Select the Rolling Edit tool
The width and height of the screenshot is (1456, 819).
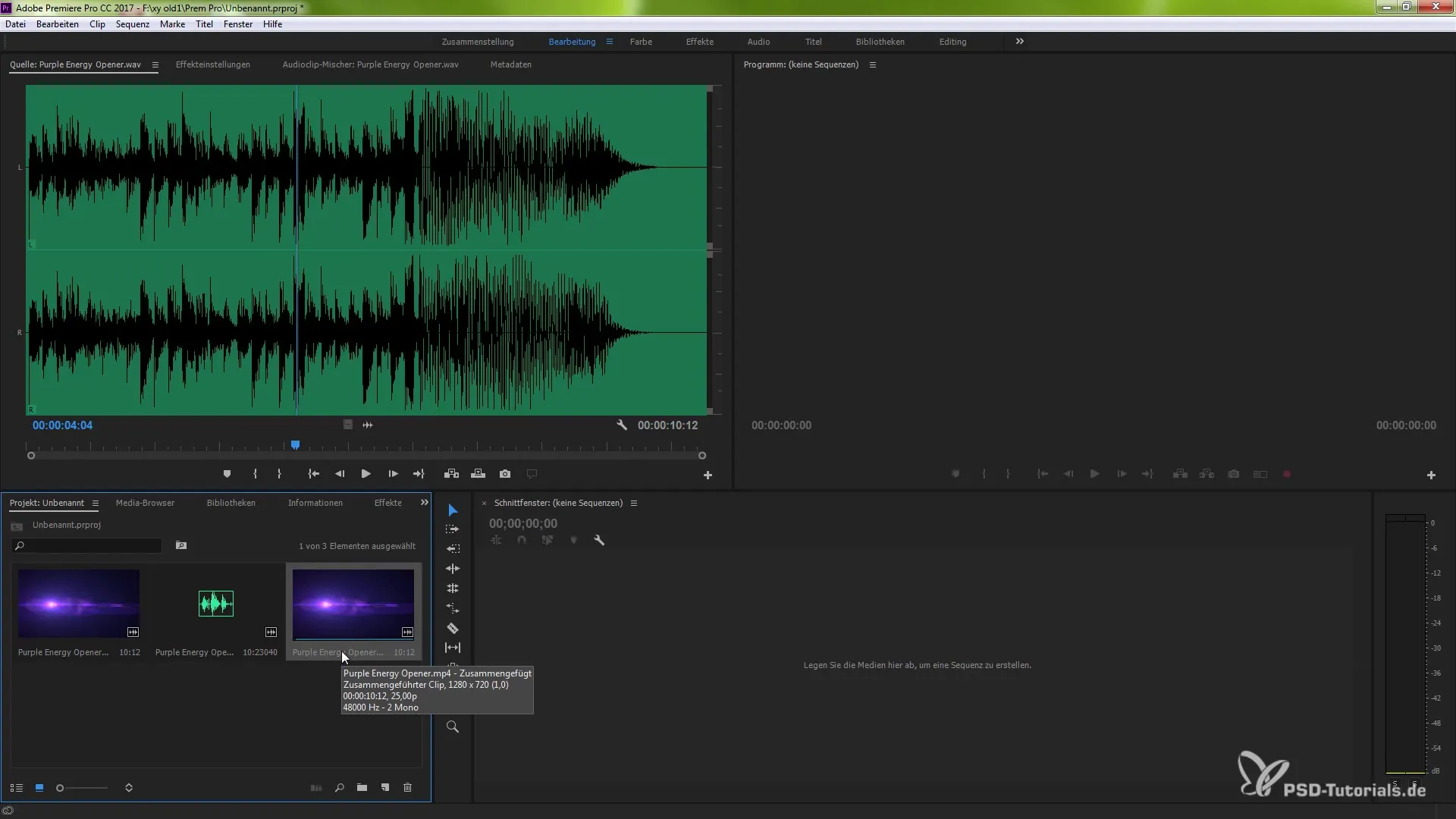click(x=453, y=588)
